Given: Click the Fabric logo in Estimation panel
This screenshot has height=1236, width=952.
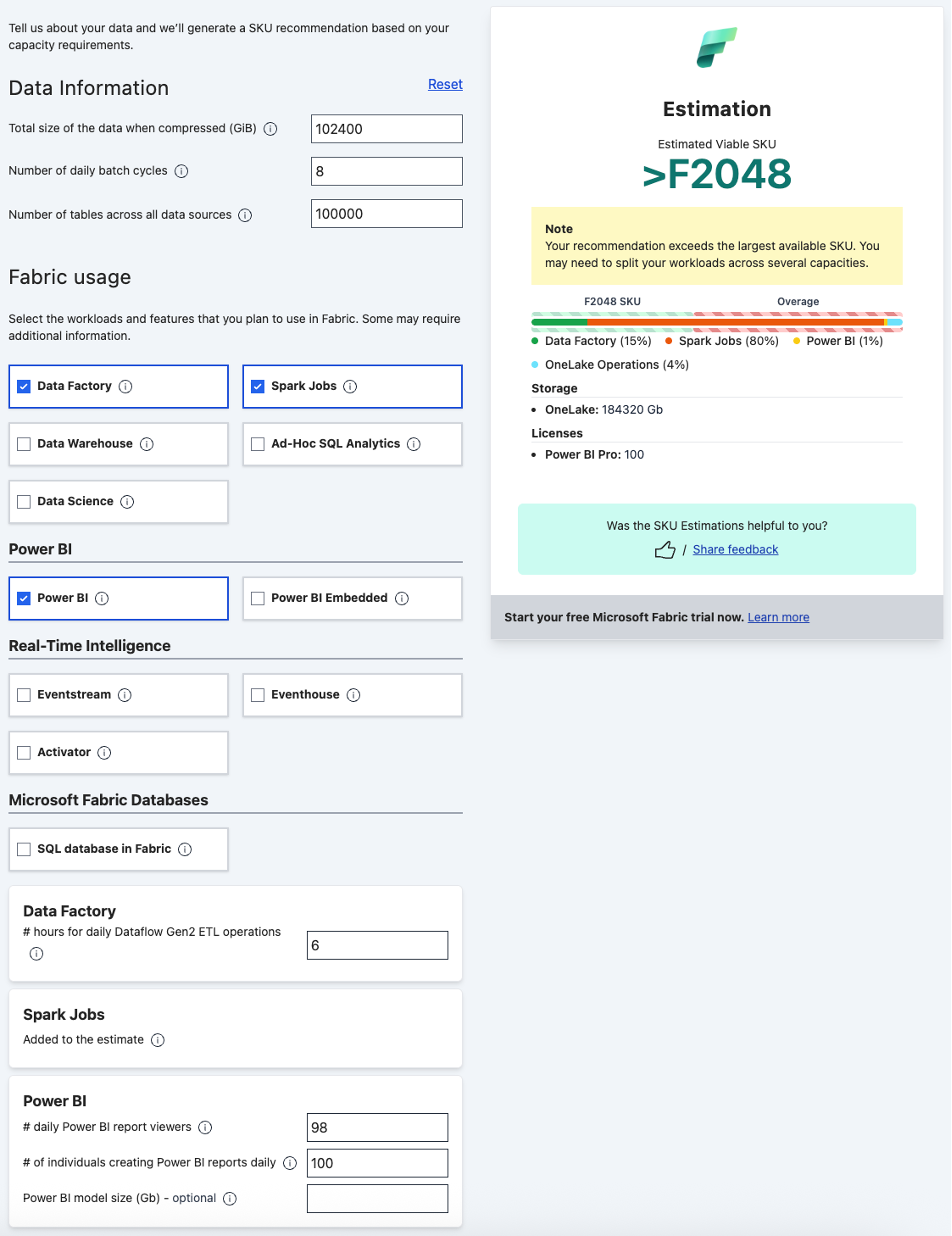Looking at the screenshot, I should [717, 48].
